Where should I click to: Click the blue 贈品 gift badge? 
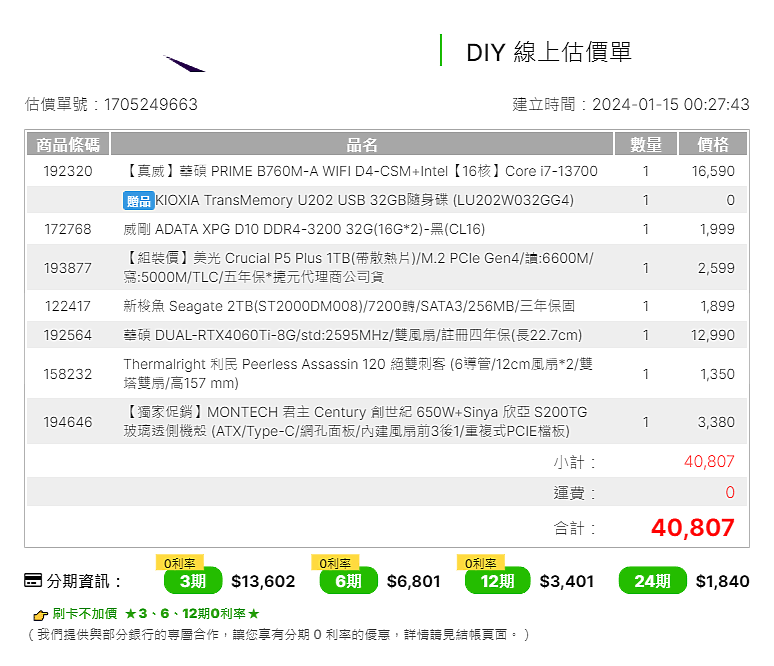pos(139,200)
